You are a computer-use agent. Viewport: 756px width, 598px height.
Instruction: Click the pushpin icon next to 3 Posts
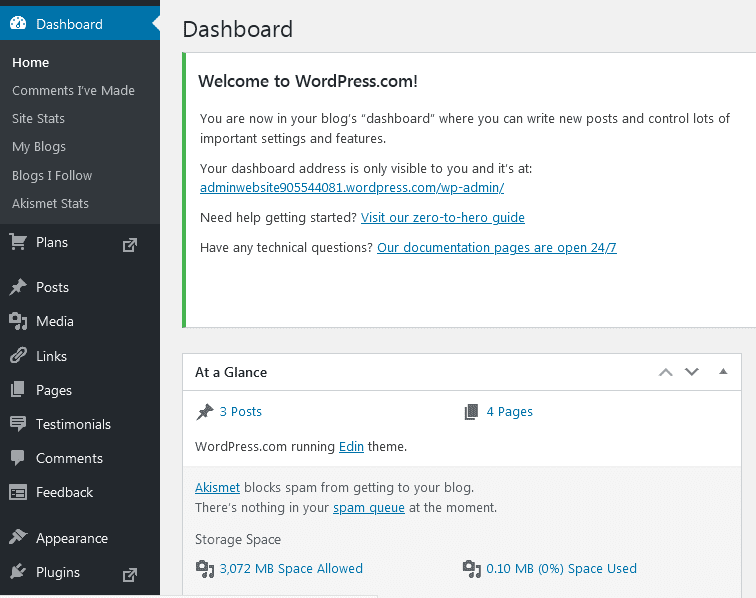click(x=204, y=412)
